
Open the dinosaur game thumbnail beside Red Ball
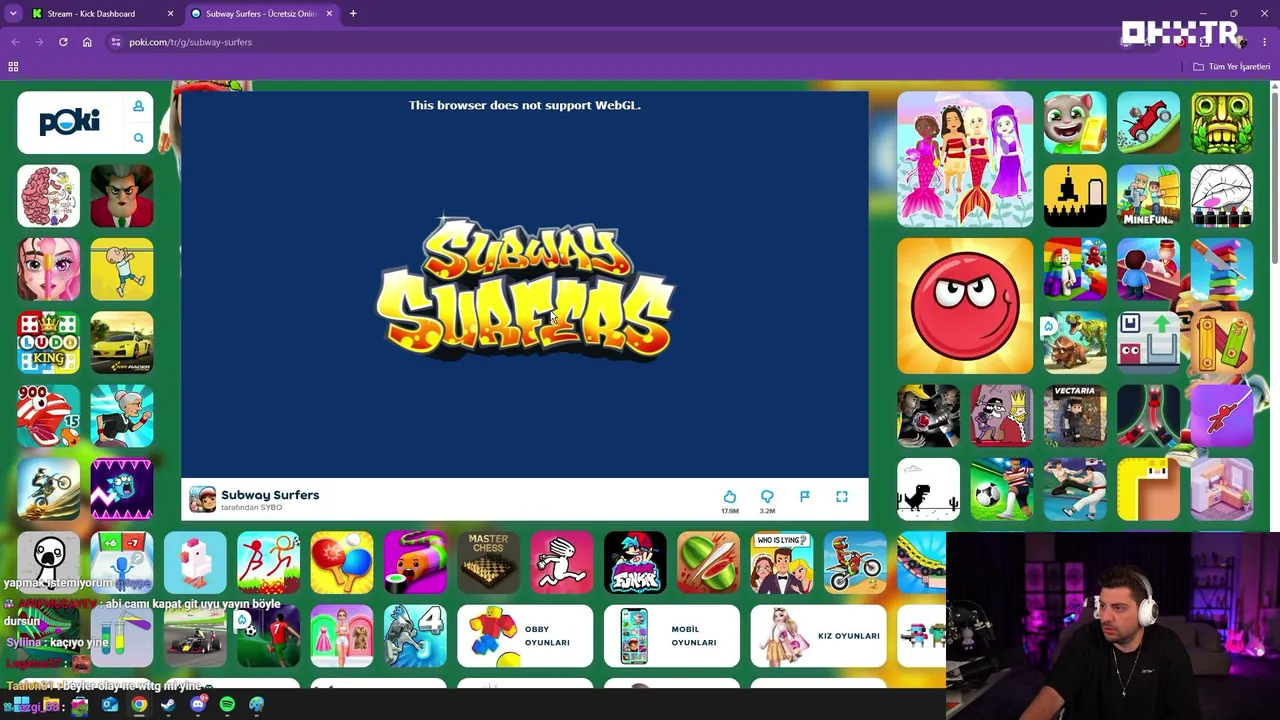coord(1075,343)
